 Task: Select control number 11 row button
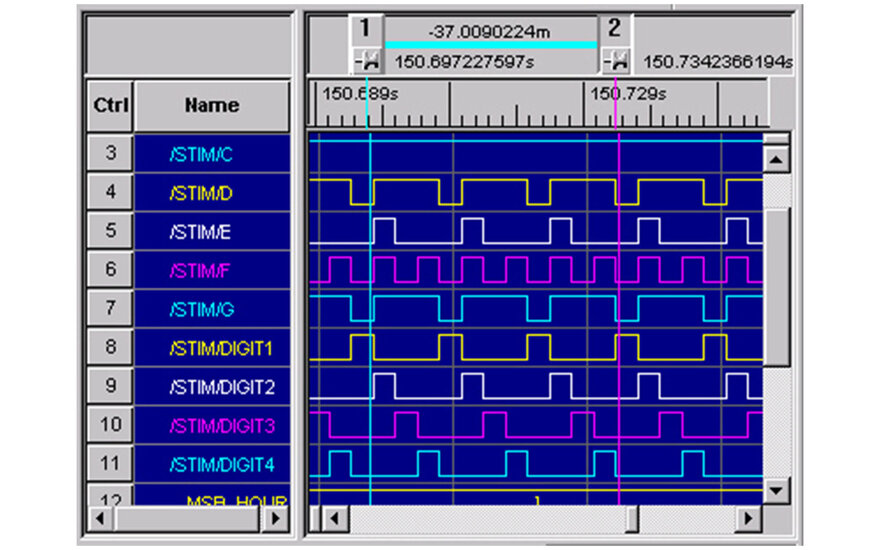pyautogui.click(x=110, y=464)
